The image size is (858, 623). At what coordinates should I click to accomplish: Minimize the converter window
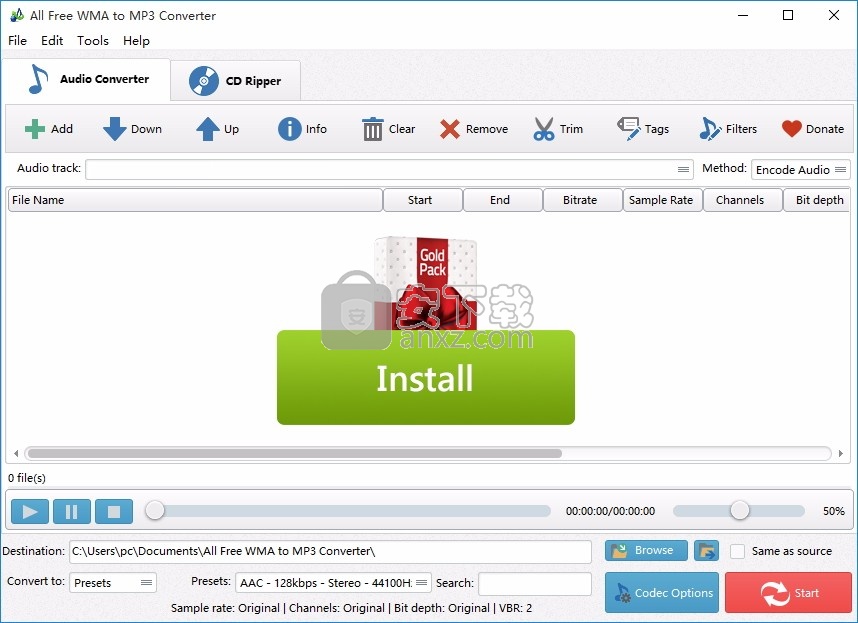click(x=743, y=15)
